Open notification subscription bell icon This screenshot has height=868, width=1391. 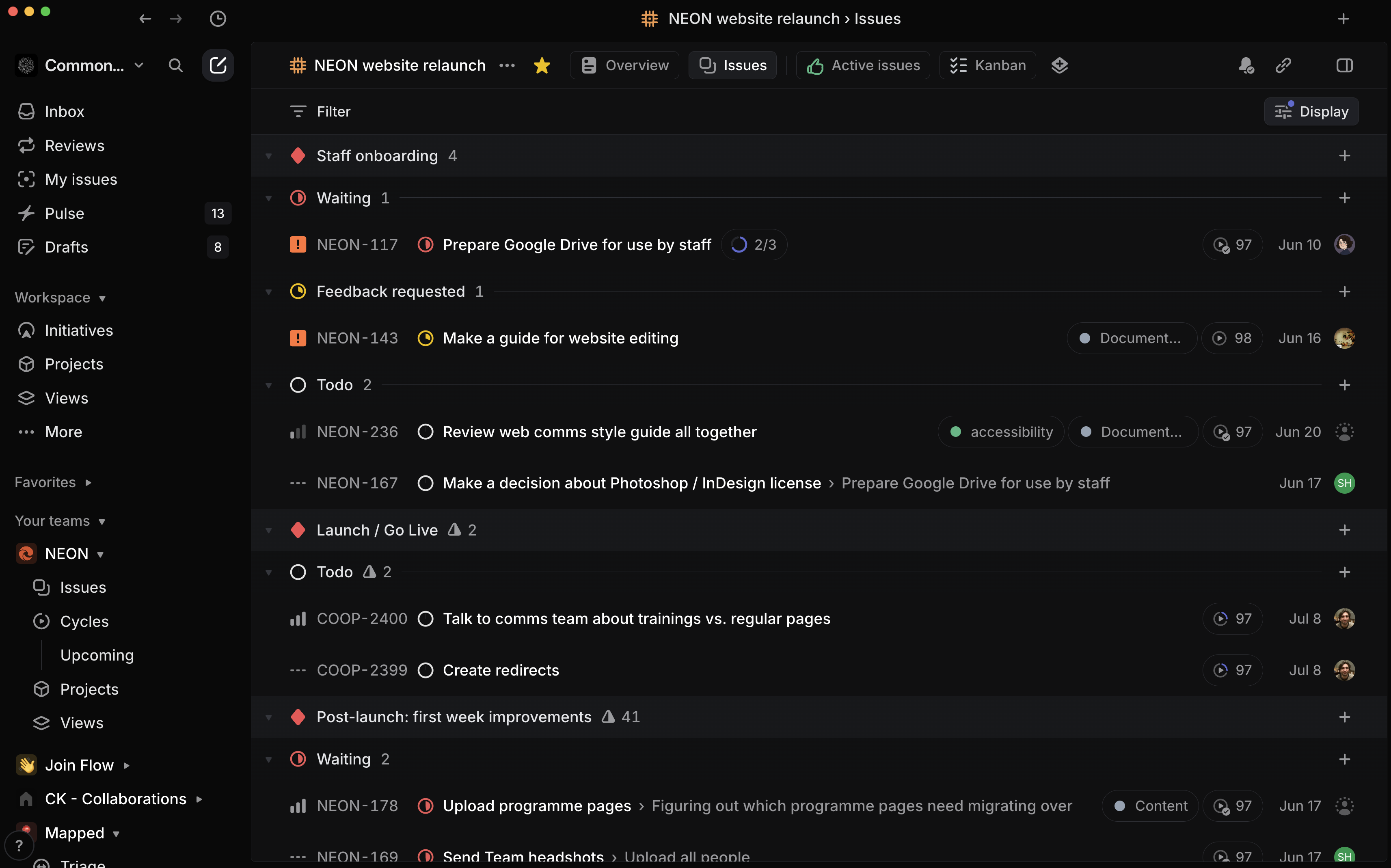click(x=1245, y=65)
